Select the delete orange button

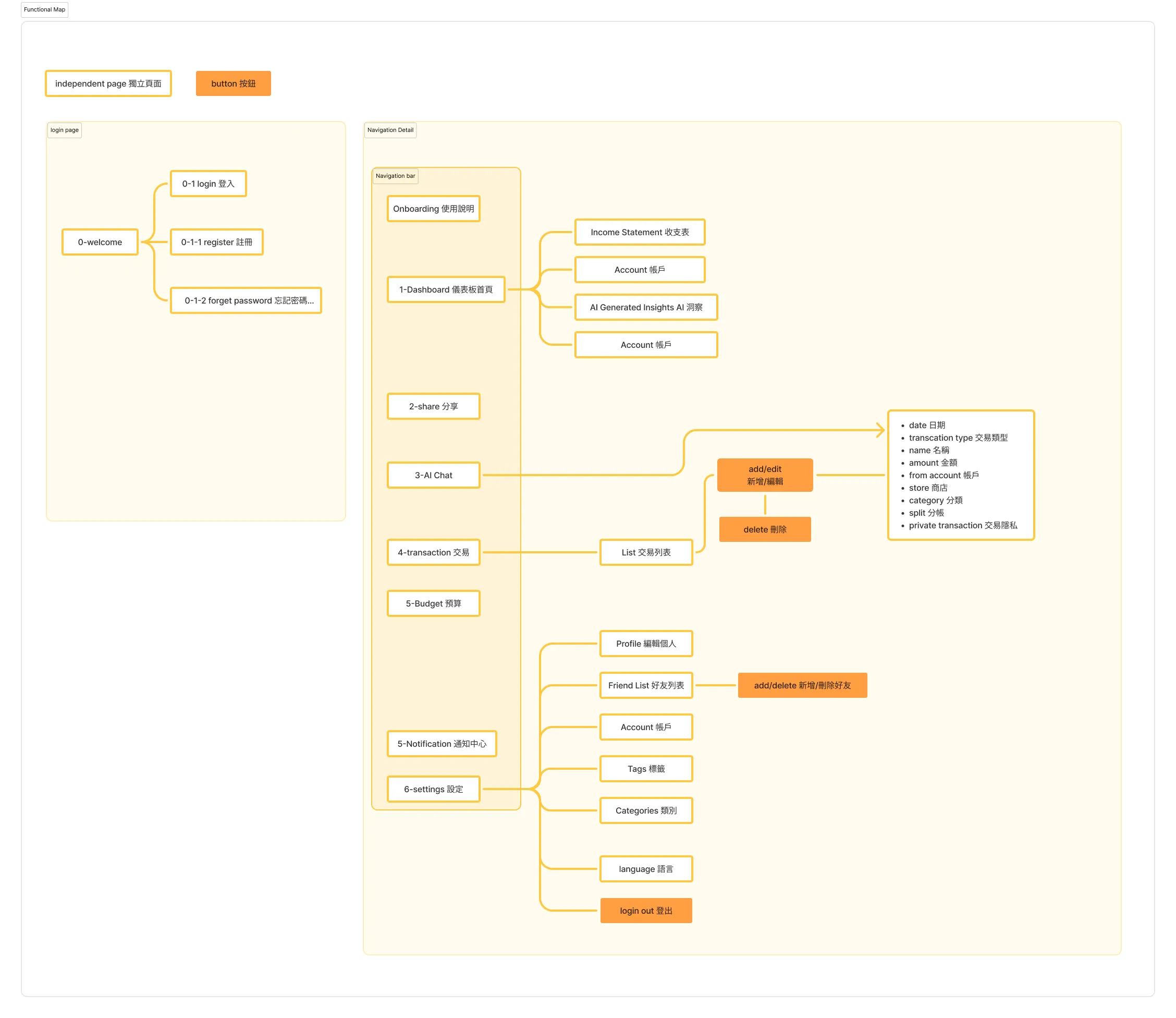(764, 529)
